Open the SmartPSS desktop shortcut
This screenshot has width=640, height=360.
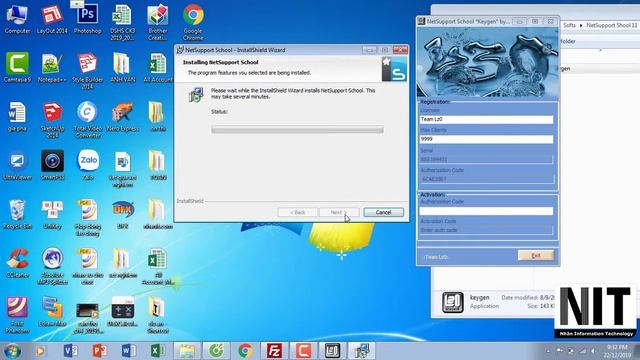pos(52,165)
